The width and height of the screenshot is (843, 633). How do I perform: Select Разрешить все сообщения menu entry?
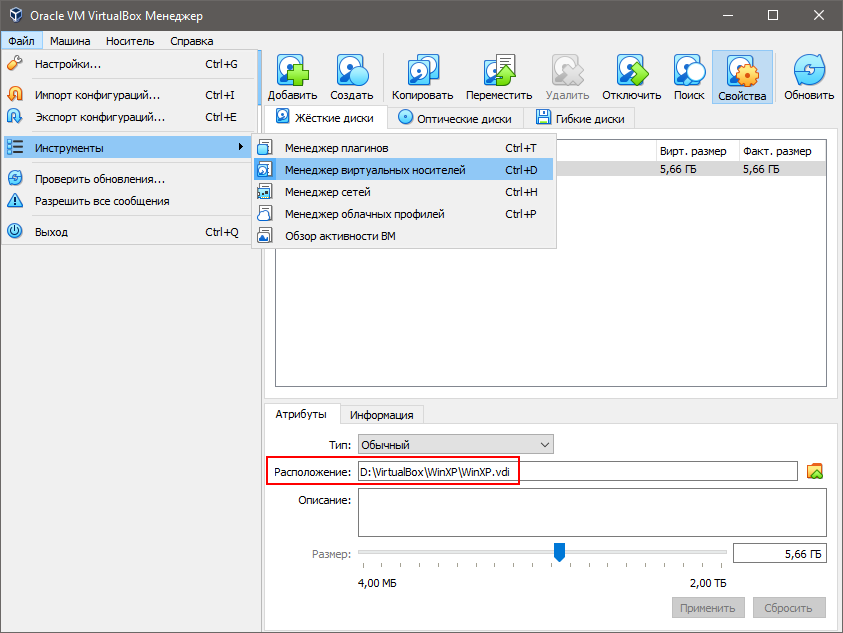(128, 201)
